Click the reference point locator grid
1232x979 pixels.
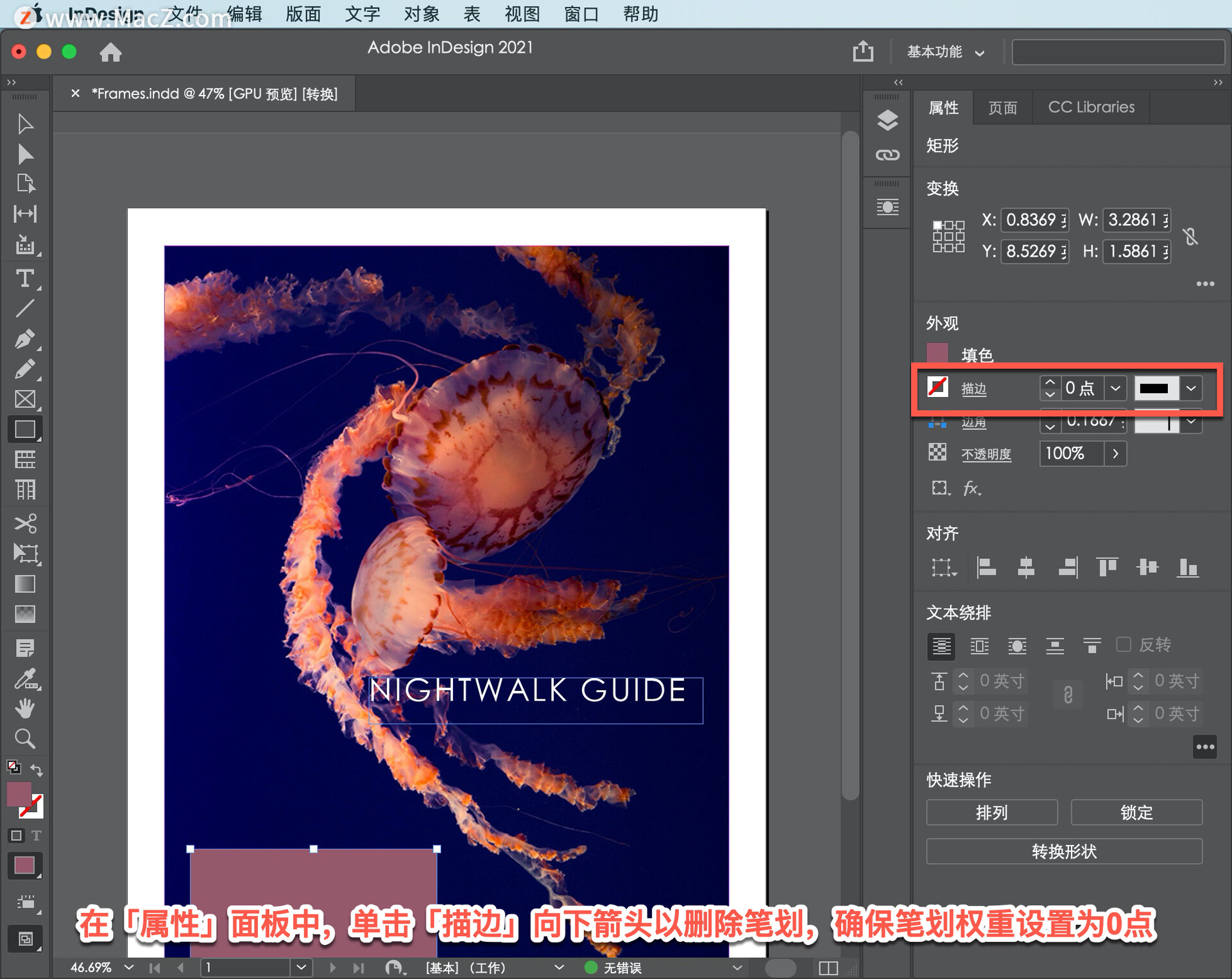(x=948, y=236)
